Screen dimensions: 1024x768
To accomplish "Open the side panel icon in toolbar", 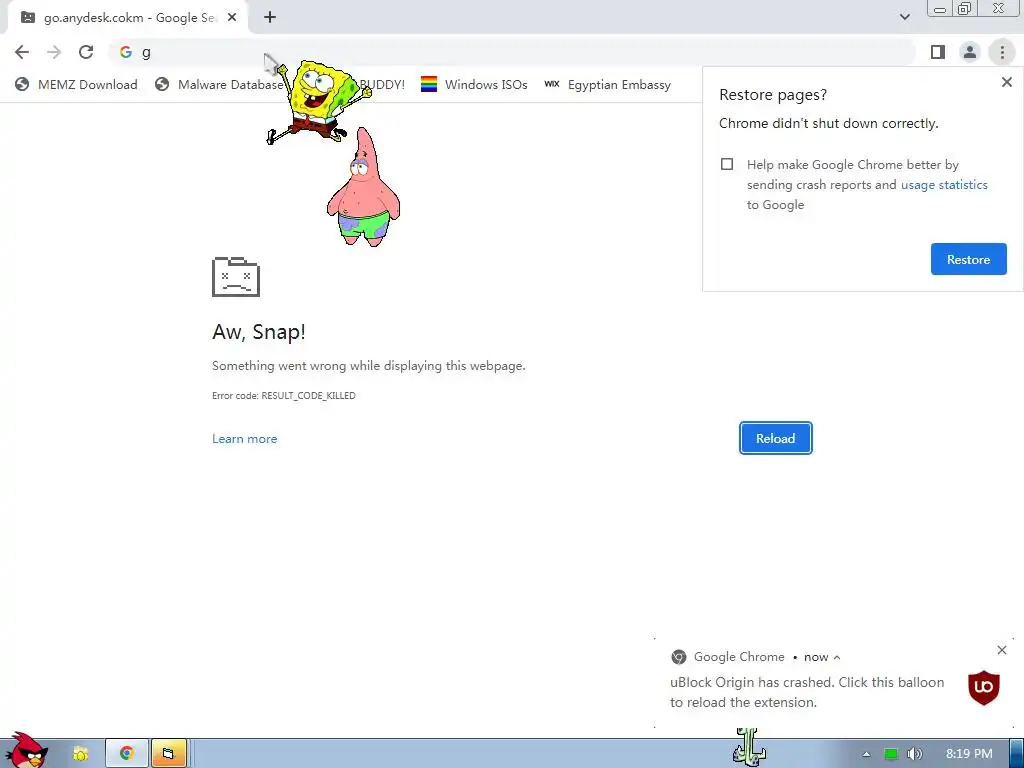I will tap(938, 52).
